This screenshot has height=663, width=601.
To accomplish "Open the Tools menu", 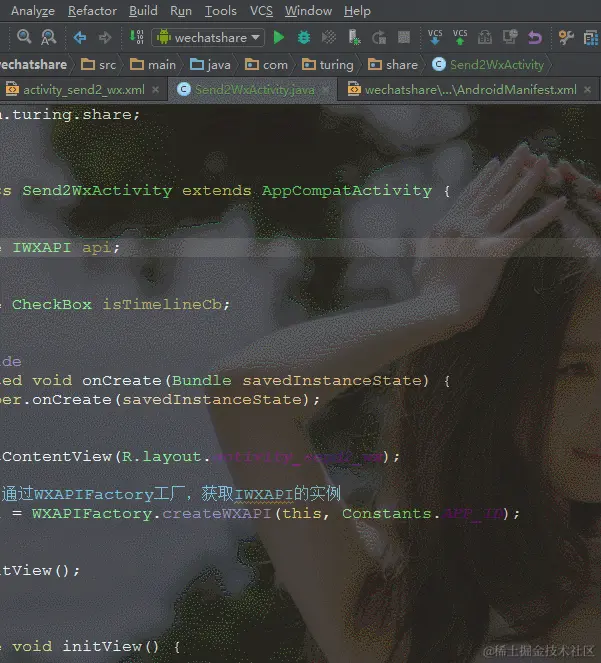I will point(220,11).
